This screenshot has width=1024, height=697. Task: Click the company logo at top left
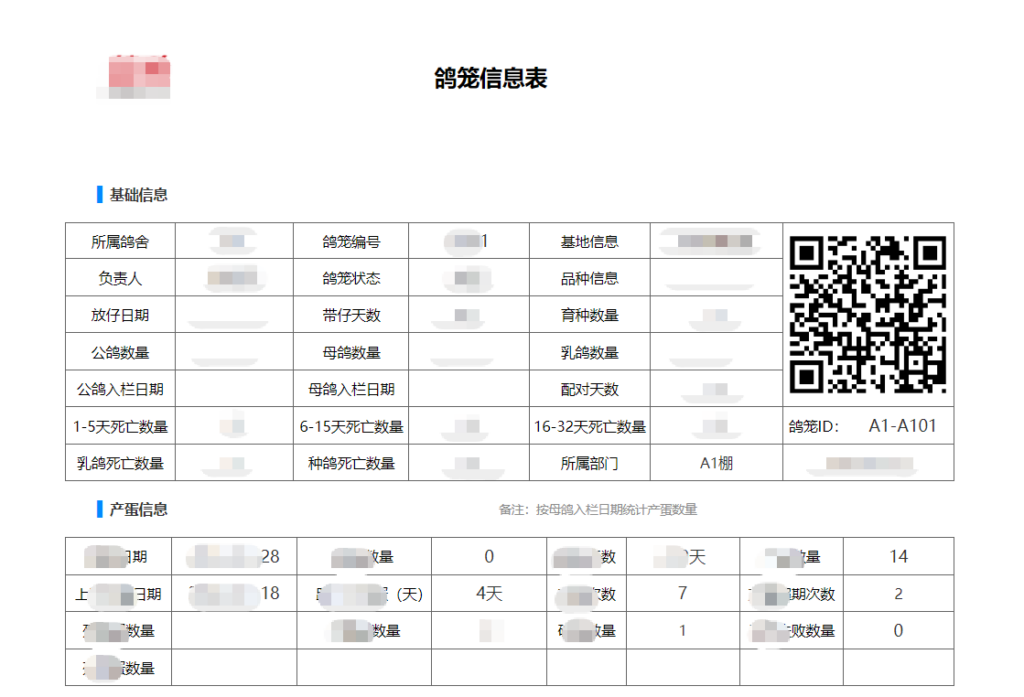pos(139,75)
